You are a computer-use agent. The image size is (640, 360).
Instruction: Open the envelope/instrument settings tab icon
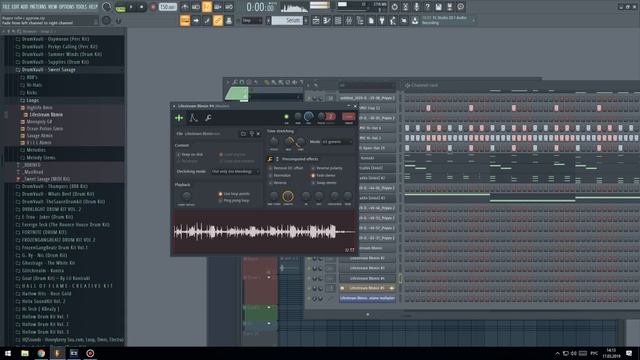pos(193,118)
